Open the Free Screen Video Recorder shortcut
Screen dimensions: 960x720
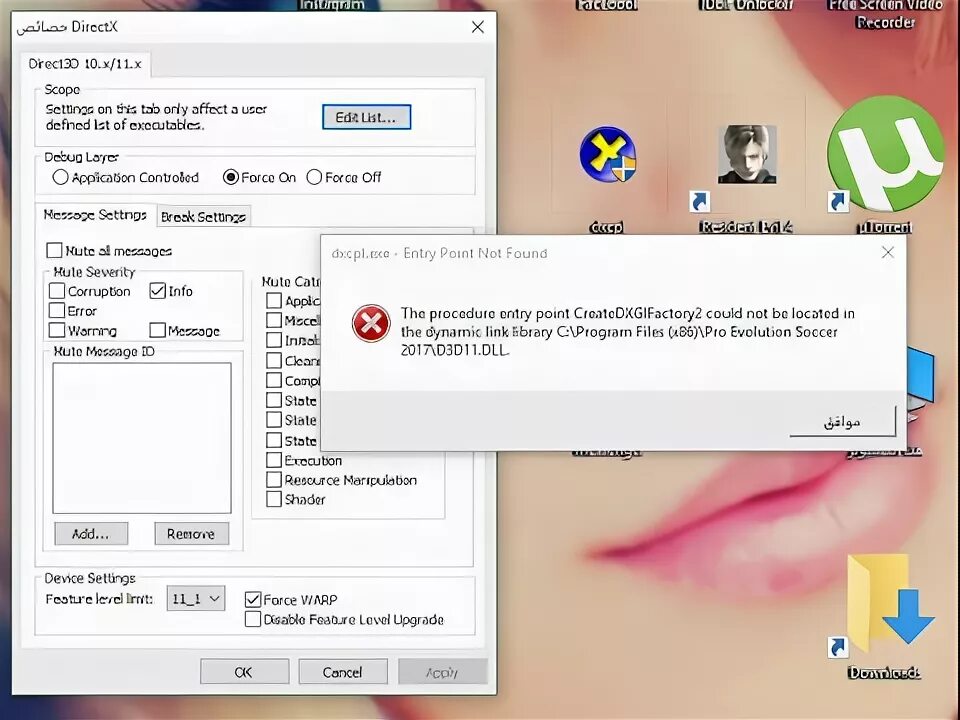(x=885, y=13)
